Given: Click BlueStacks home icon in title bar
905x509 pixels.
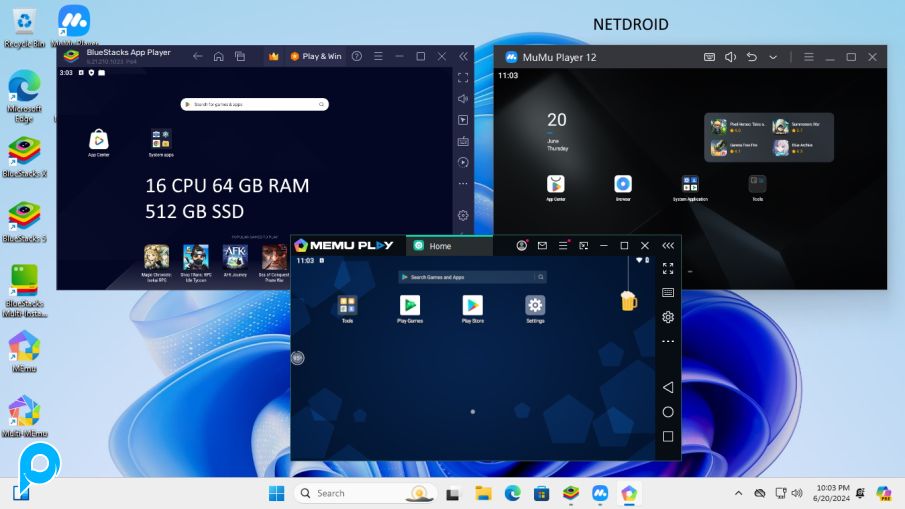Looking at the screenshot, I should pyautogui.click(x=218, y=57).
